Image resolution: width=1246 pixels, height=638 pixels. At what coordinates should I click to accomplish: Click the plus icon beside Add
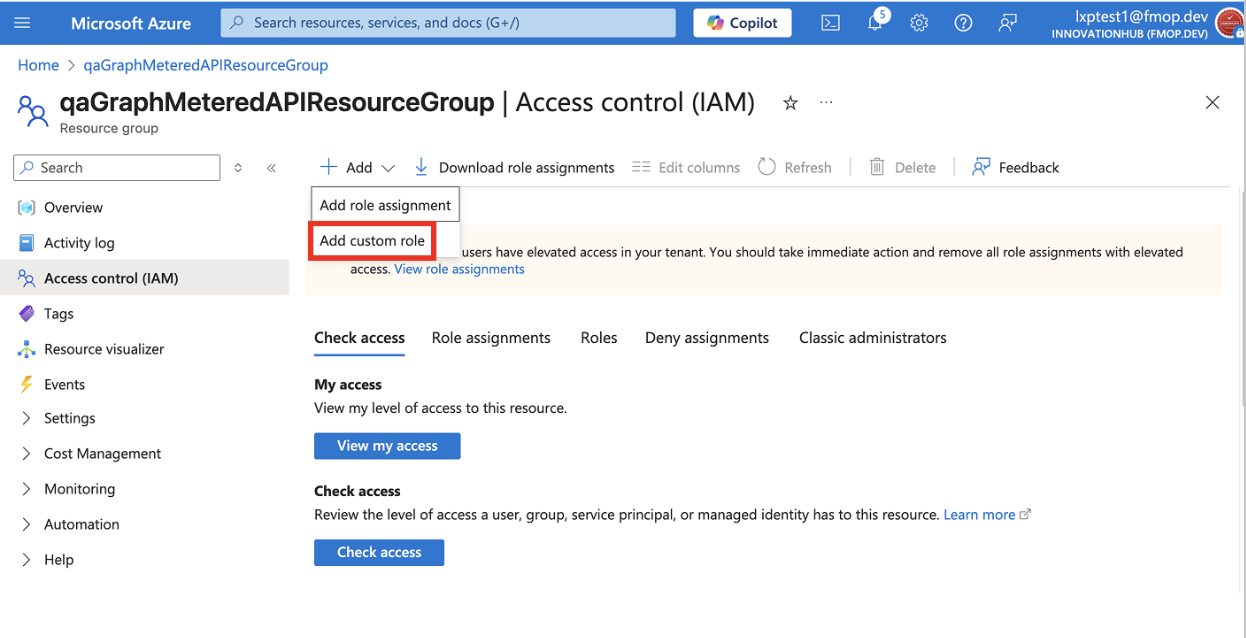point(328,167)
